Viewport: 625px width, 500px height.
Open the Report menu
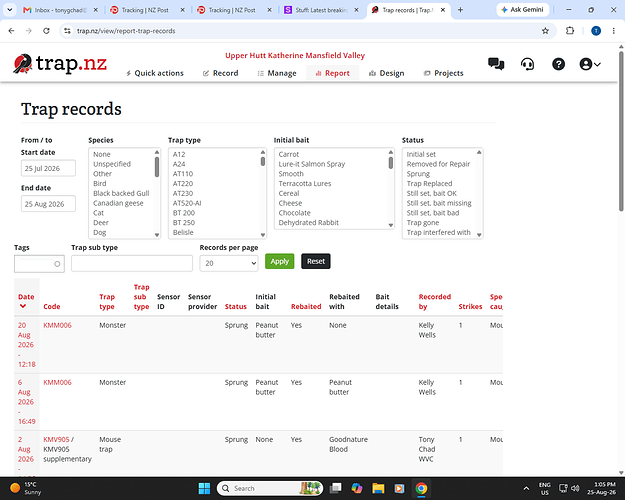[x=332, y=73]
